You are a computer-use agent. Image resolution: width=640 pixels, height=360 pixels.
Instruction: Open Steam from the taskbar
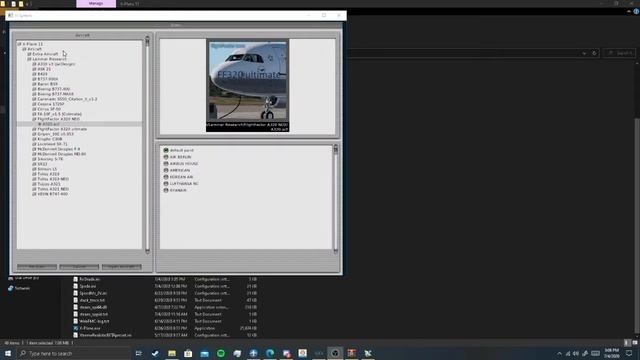155,353
